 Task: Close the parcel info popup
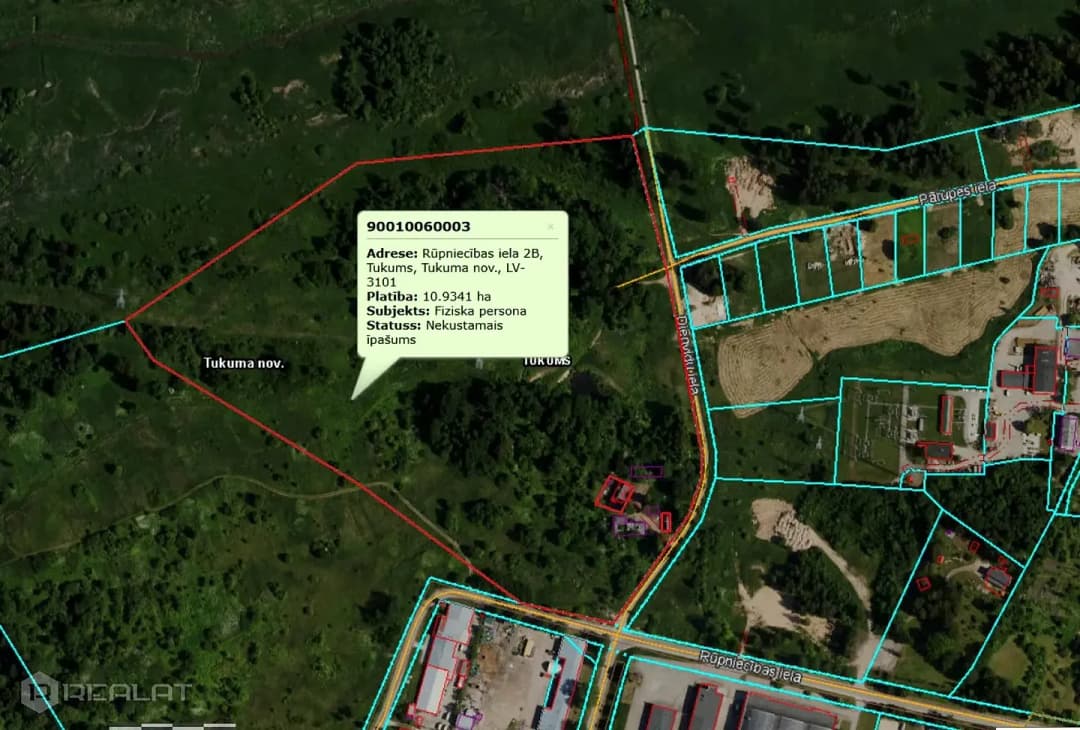pyautogui.click(x=550, y=227)
